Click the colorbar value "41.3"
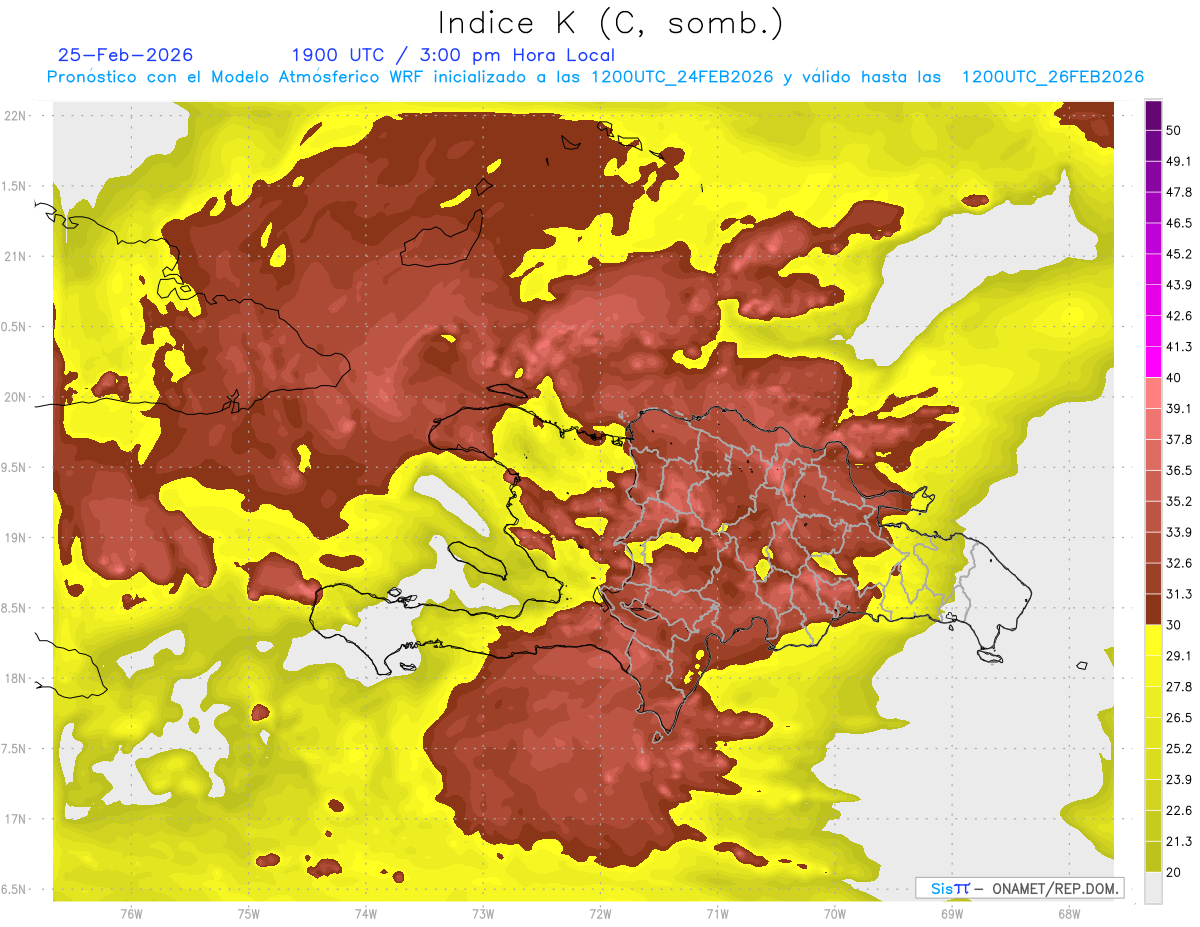The height and width of the screenshot is (927, 1200). tap(1179, 347)
